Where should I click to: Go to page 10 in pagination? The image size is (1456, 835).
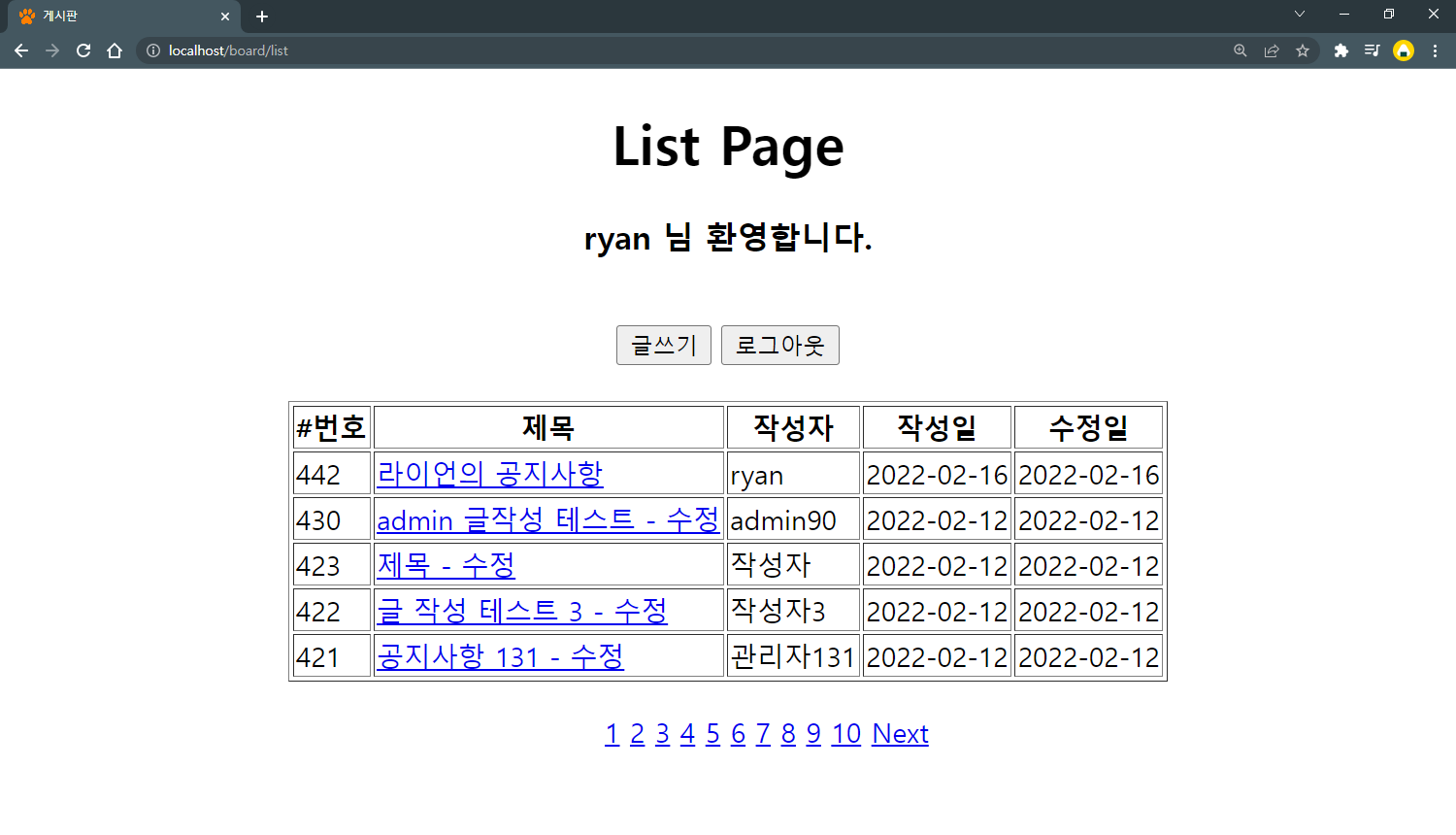(846, 734)
